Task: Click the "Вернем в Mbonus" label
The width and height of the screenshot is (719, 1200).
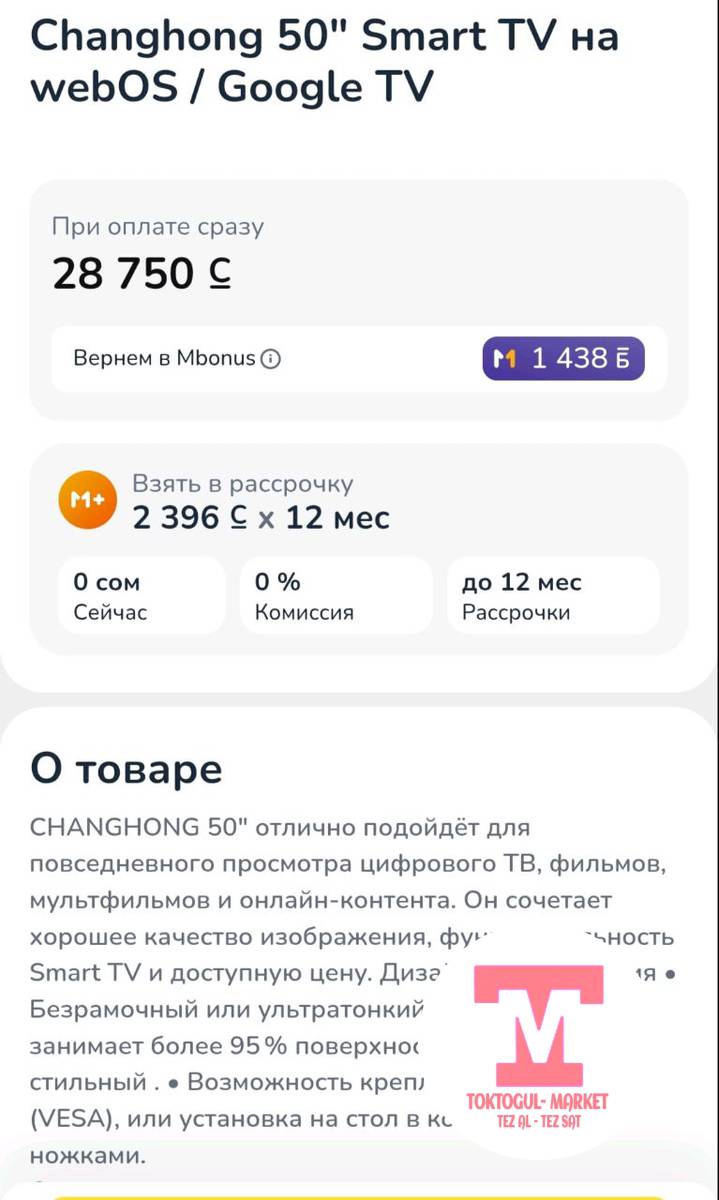Action: [x=164, y=358]
